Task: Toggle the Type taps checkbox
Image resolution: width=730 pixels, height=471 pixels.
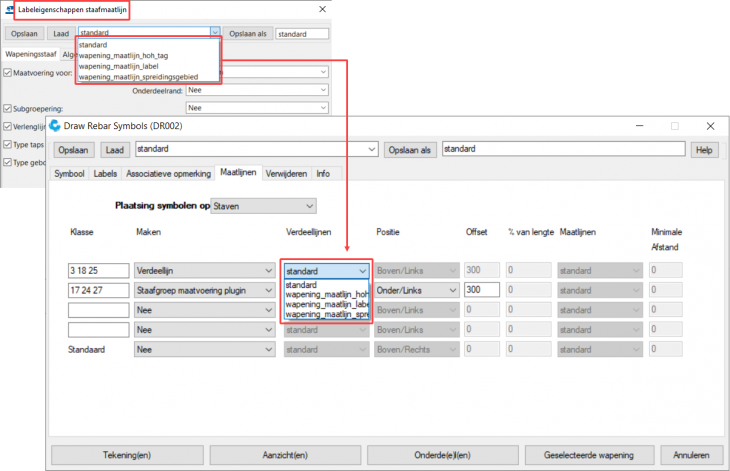Action: tap(8, 145)
